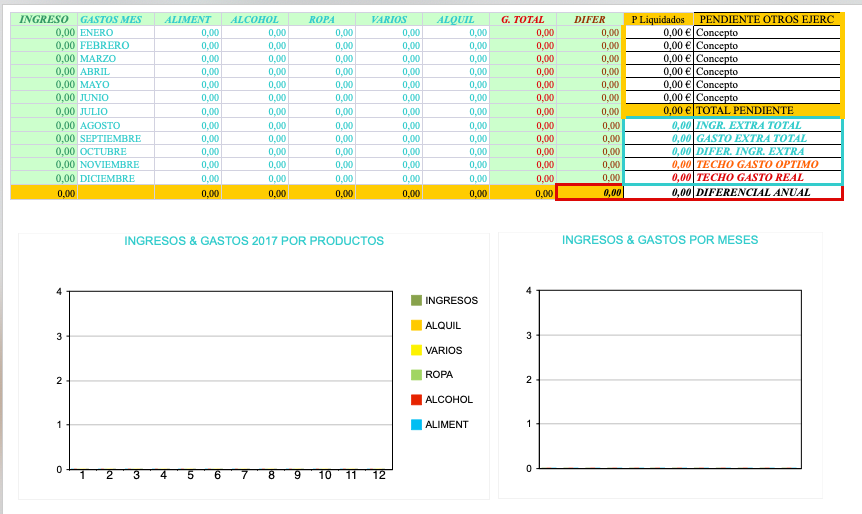Select the G. TOTAL column header

pos(522,19)
